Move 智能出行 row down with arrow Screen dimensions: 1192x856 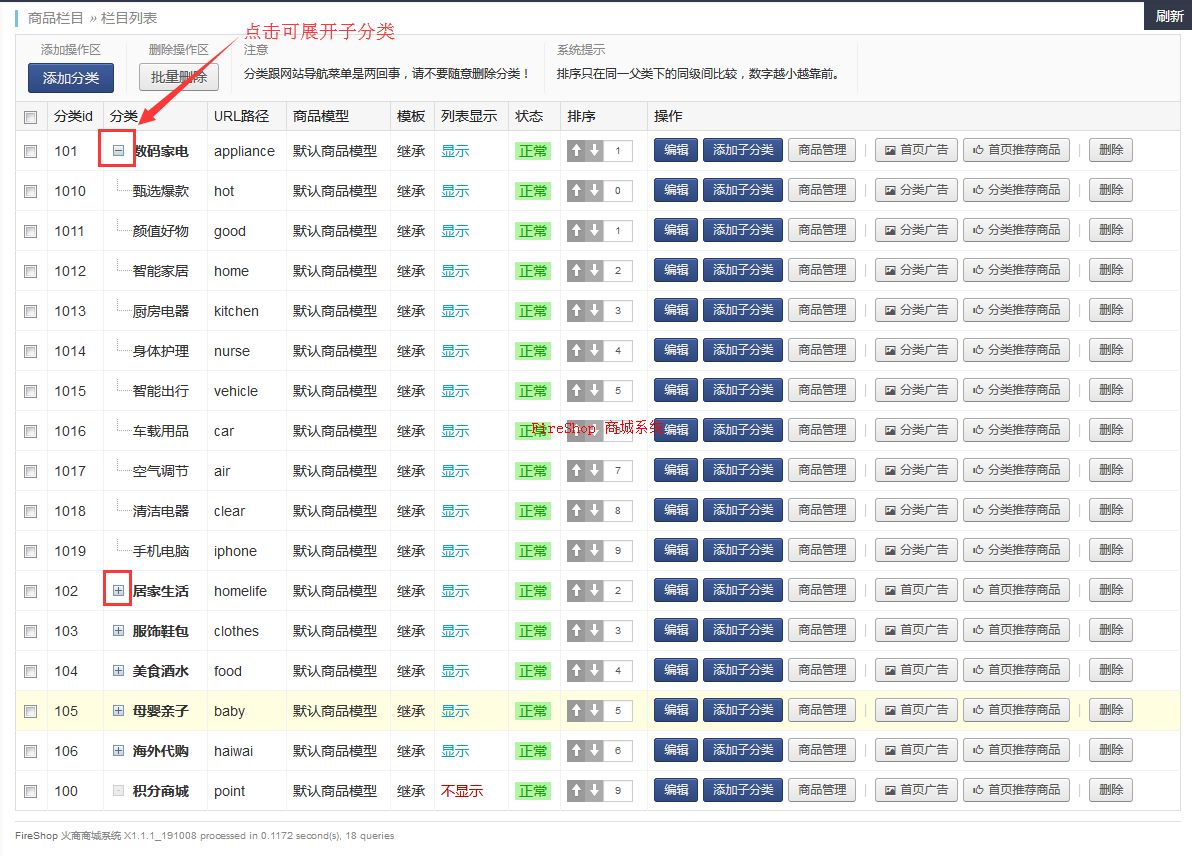pyautogui.click(x=594, y=391)
